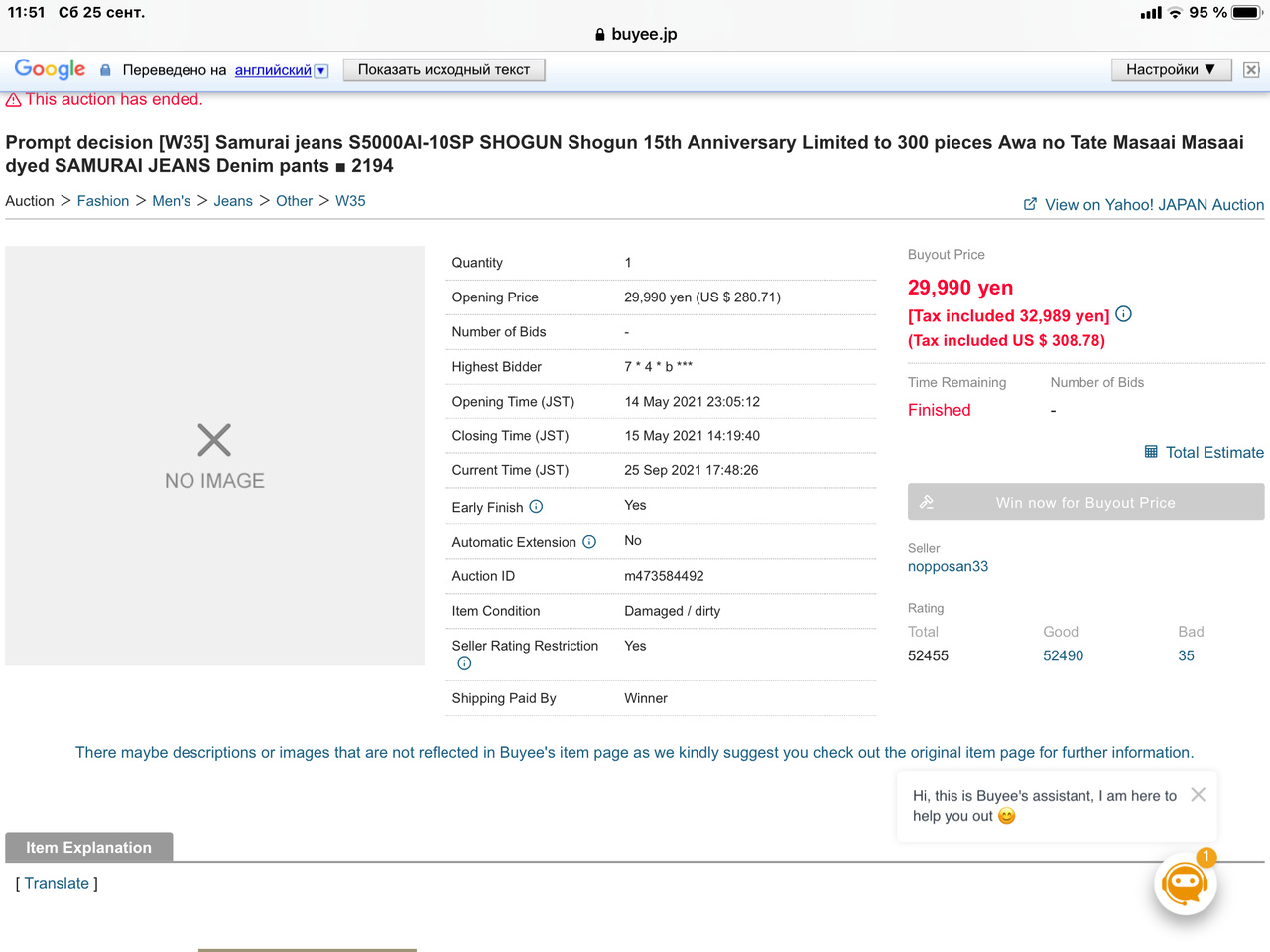Click the Automatic Extension info icon
The width and height of the screenshot is (1270, 952).
coord(589,542)
